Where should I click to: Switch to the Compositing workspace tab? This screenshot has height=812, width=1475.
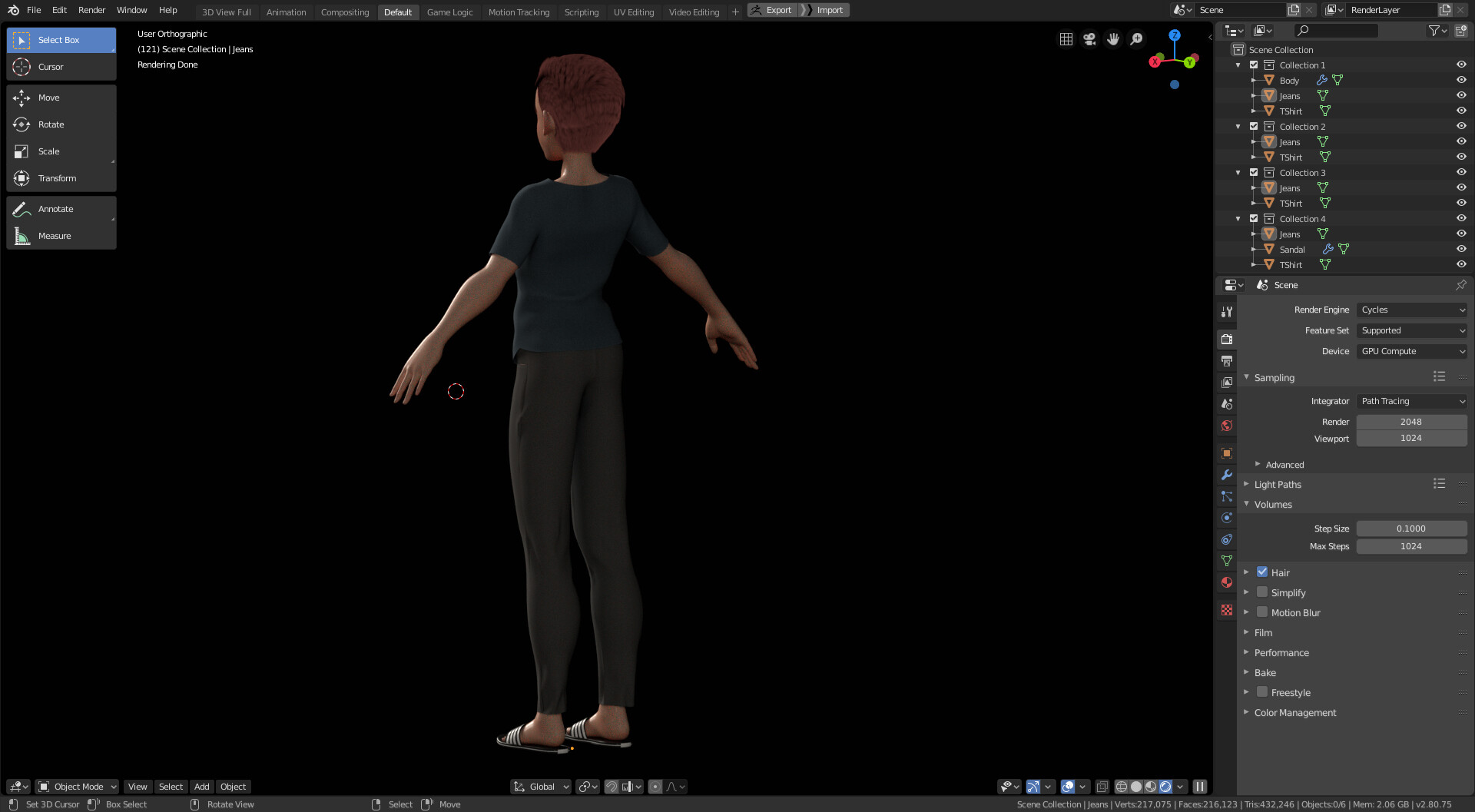pos(345,12)
